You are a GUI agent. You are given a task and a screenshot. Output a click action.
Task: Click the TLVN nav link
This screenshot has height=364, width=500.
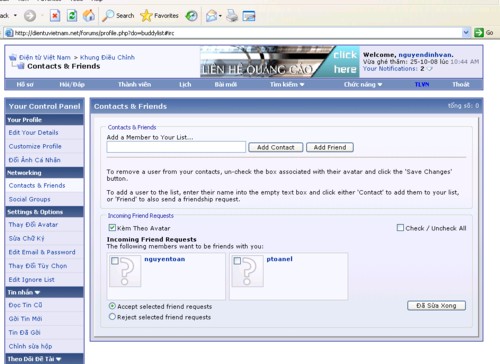(x=422, y=85)
